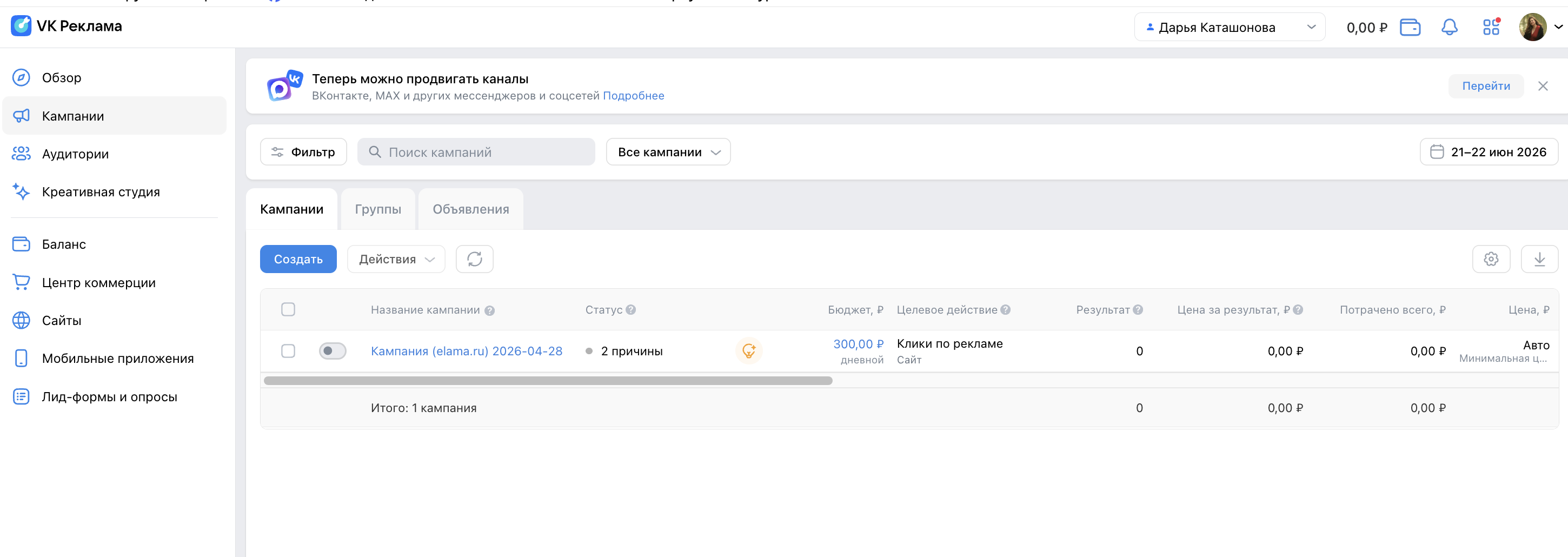The image size is (1568, 557).
Task: Click the Авто price cell
Action: point(1536,345)
